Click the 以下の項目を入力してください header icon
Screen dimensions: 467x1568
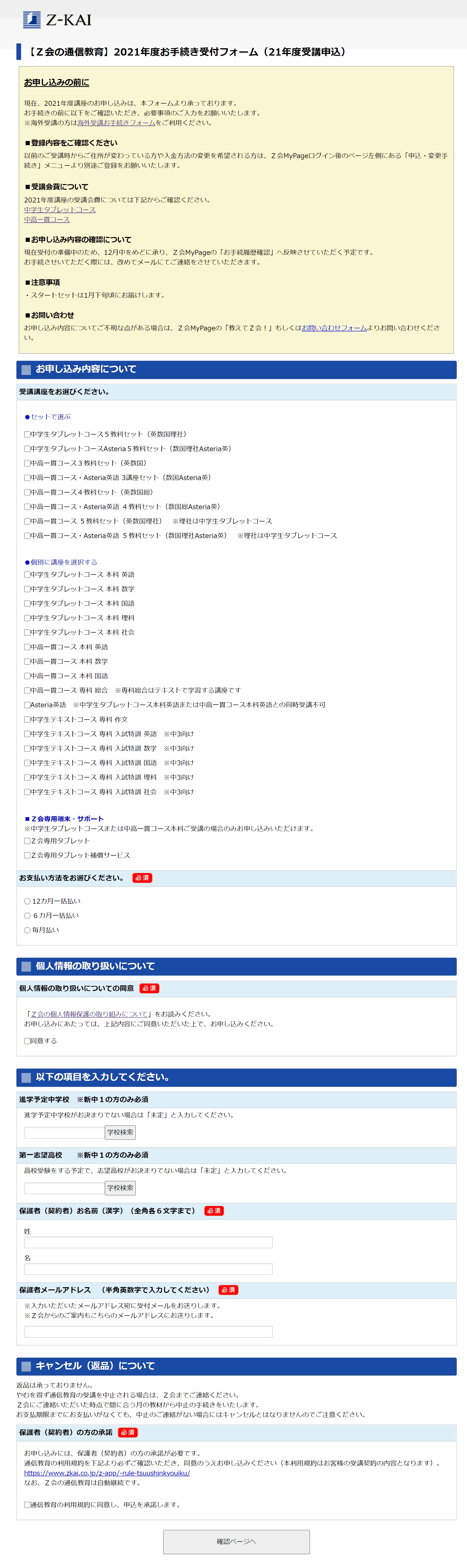pyautogui.click(x=26, y=1077)
